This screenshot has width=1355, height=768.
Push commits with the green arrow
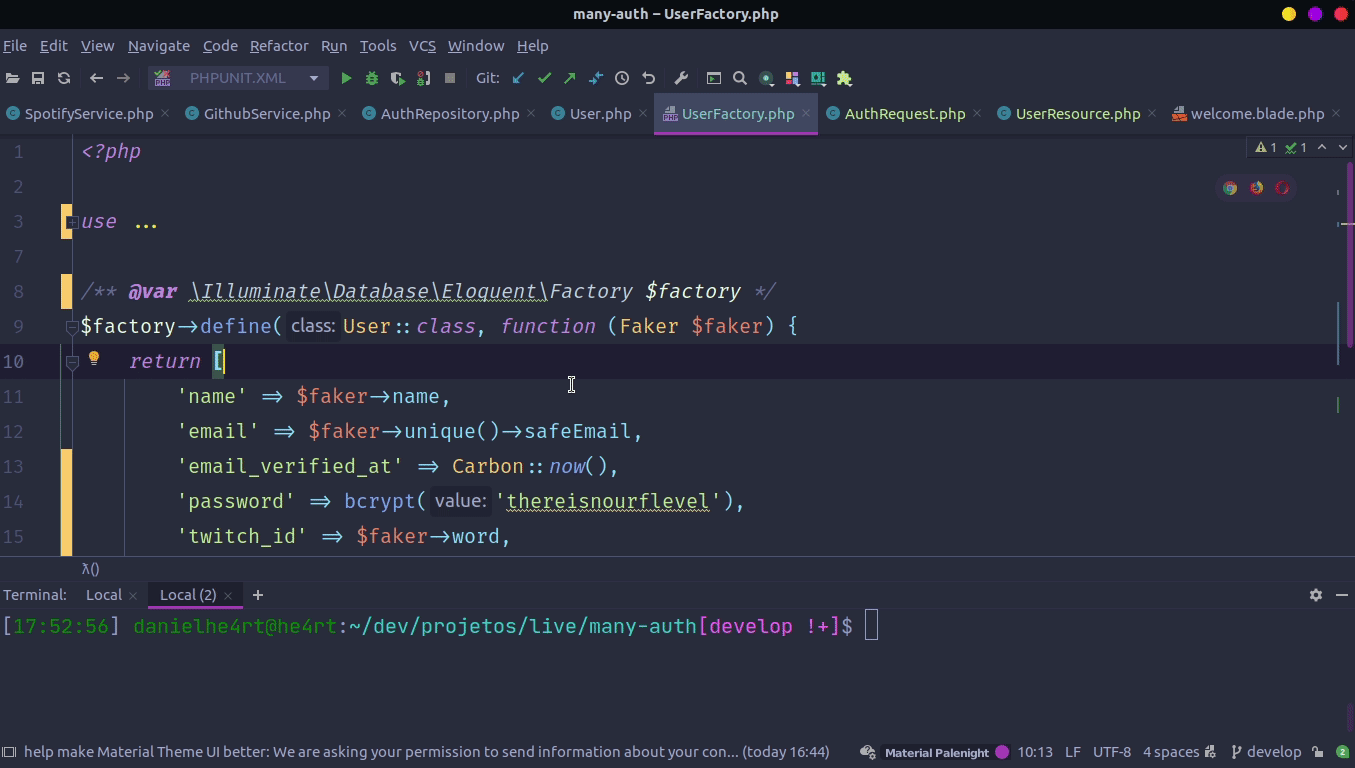pos(570,78)
